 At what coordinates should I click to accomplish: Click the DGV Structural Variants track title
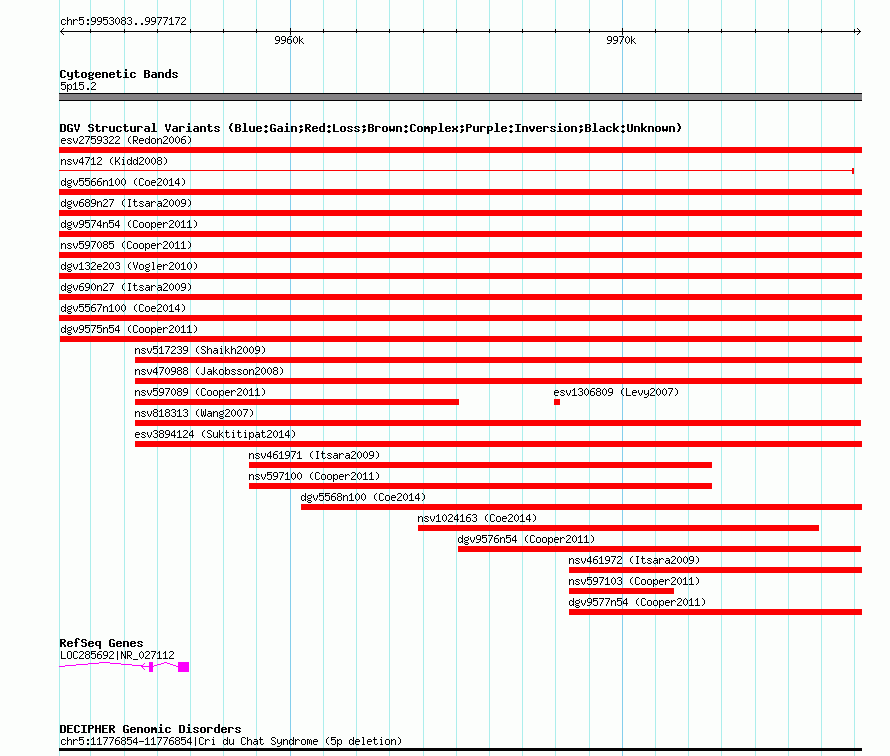371,128
